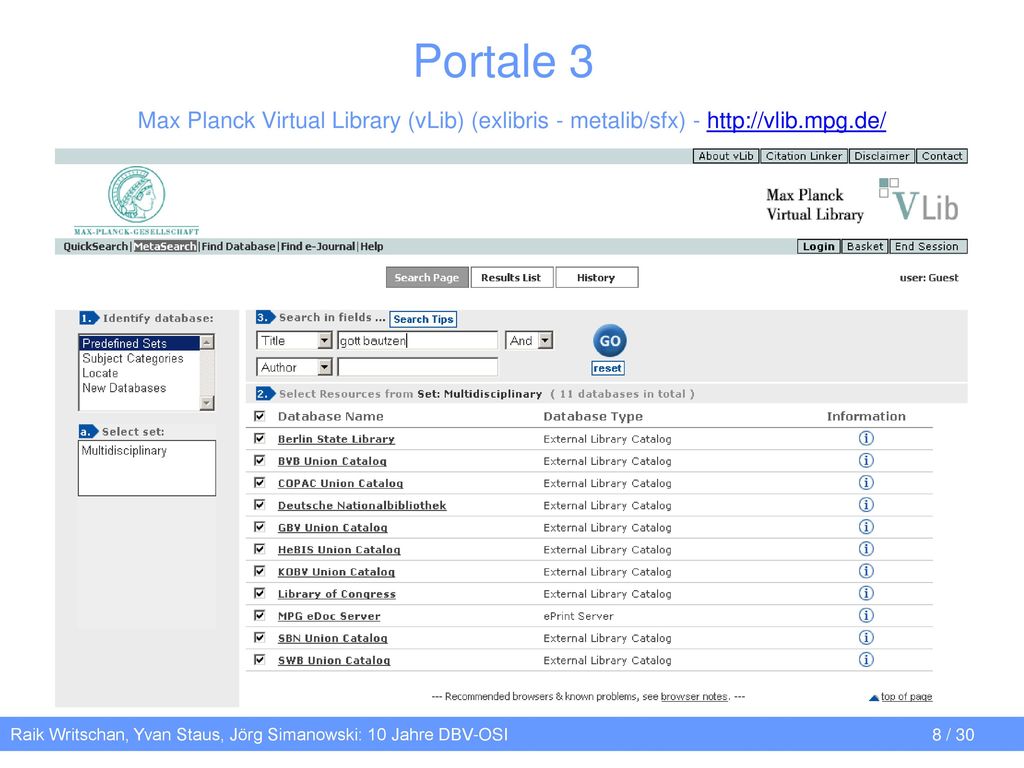The width and height of the screenshot is (1024, 768).
Task: Open Search Tips
Action: (423, 319)
